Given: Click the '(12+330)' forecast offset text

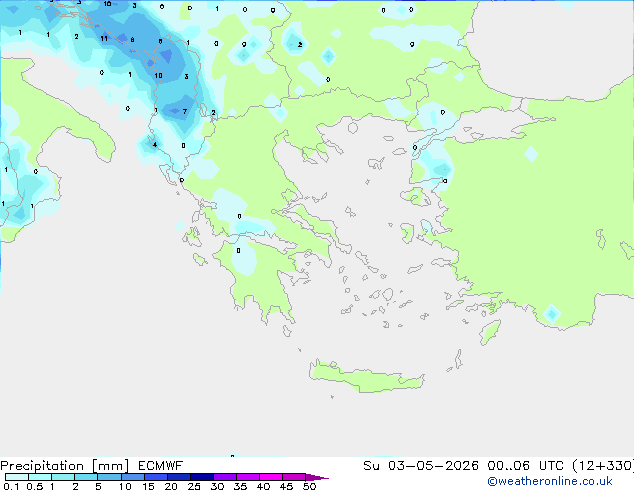Looking at the screenshot, I should [x=603, y=466].
